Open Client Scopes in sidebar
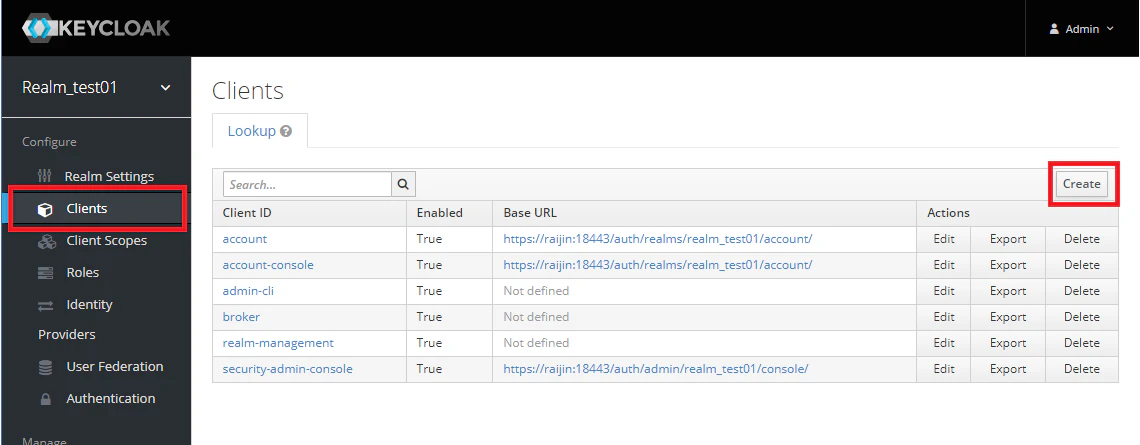The image size is (1140, 445). click(106, 241)
